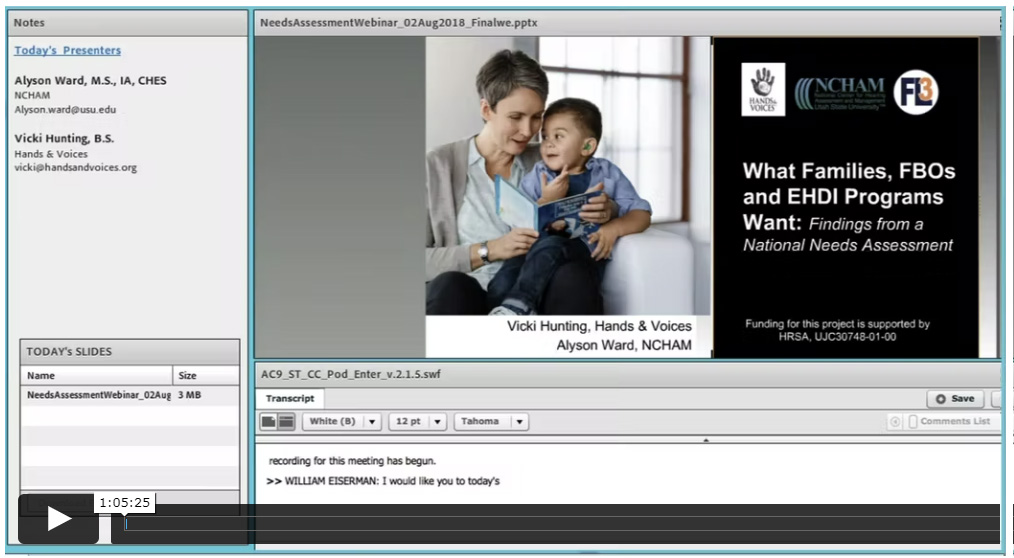Viewport: 1014px width, 558px height.
Task: Open Today's Presenters link
Action: point(68,50)
